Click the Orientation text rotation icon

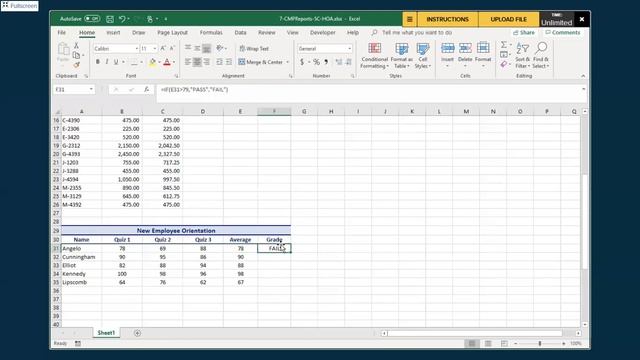[220, 49]
